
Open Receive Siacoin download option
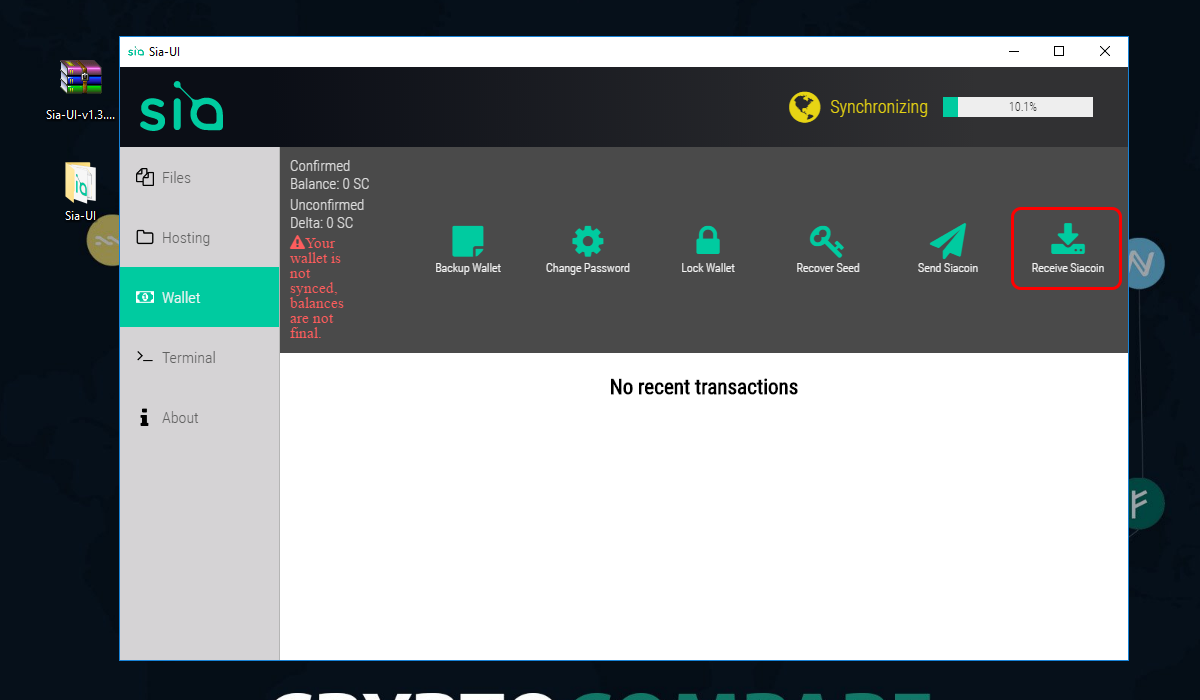(1067, 249)
